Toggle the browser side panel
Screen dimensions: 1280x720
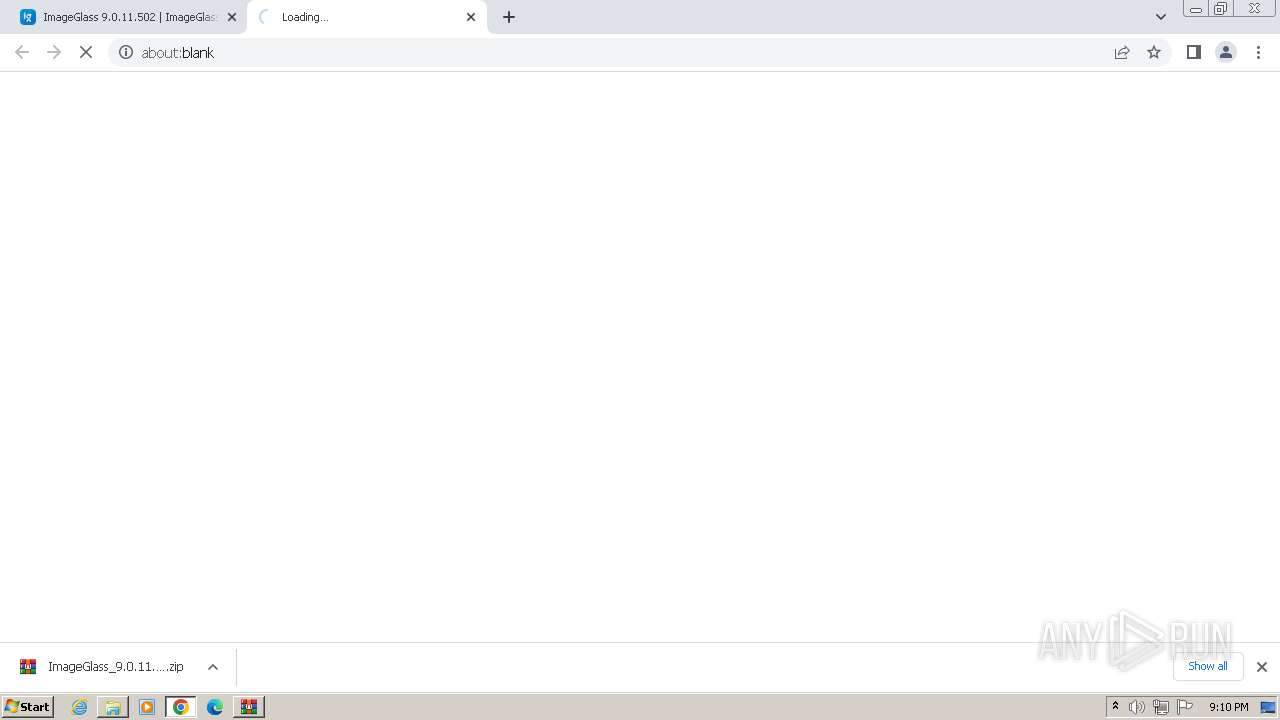(1193, 52)
